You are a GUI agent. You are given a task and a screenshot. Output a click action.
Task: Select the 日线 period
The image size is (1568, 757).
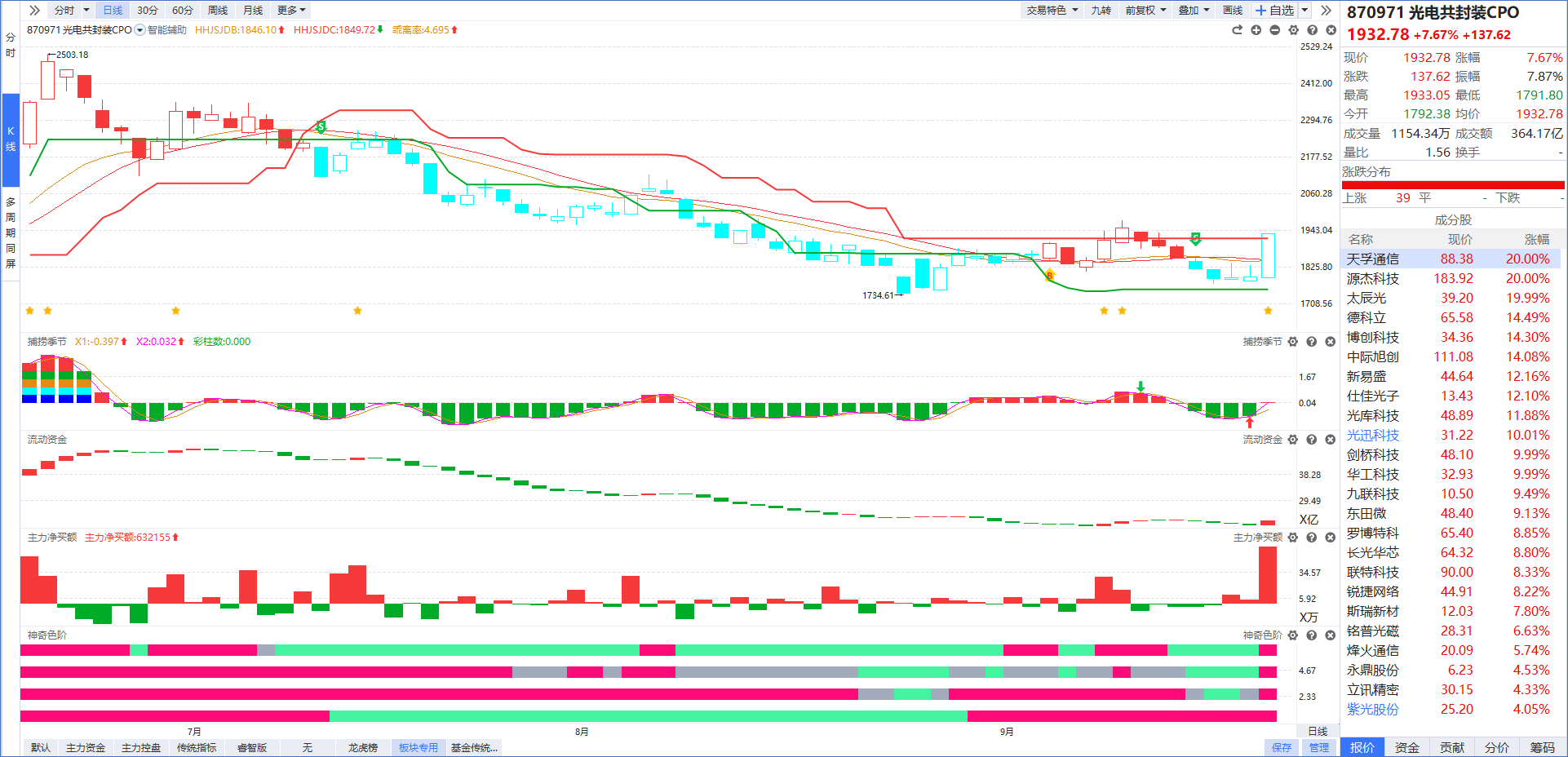[113, 10]
